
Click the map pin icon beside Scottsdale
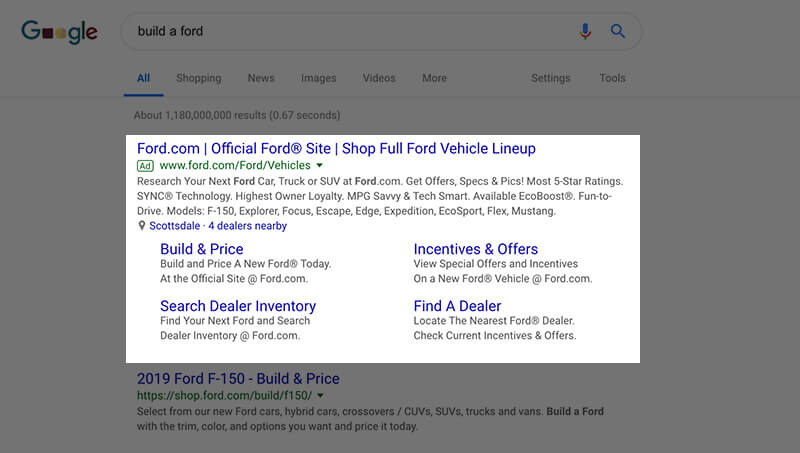tap(142, 225)
